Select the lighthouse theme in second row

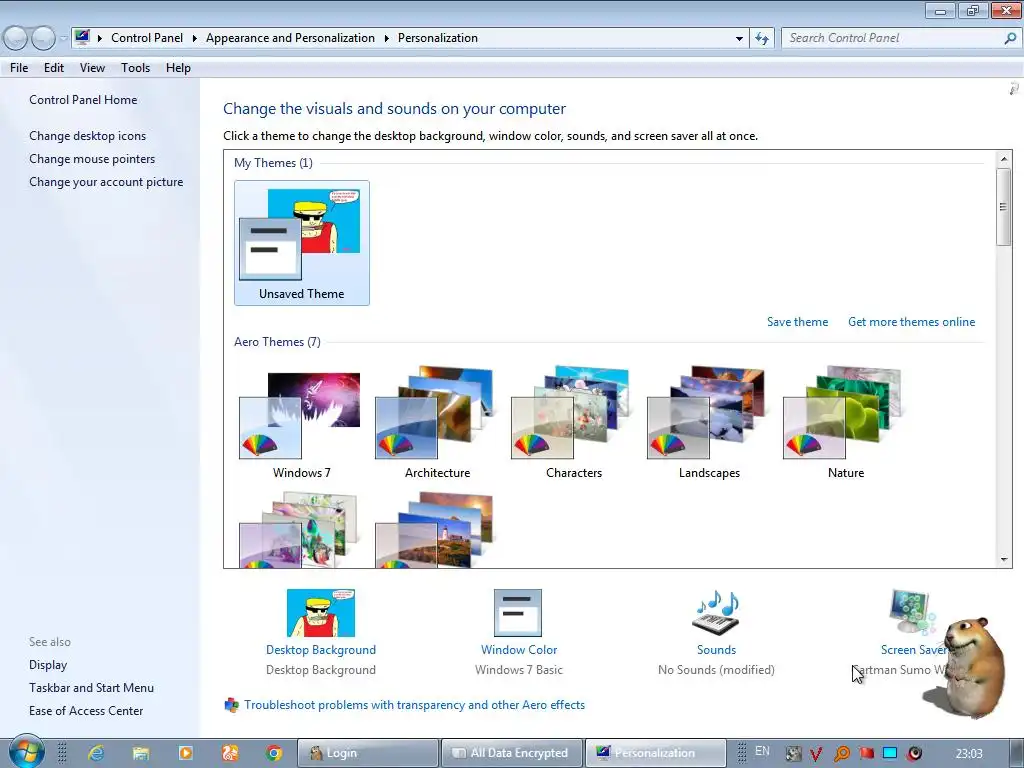pos(434,530)
